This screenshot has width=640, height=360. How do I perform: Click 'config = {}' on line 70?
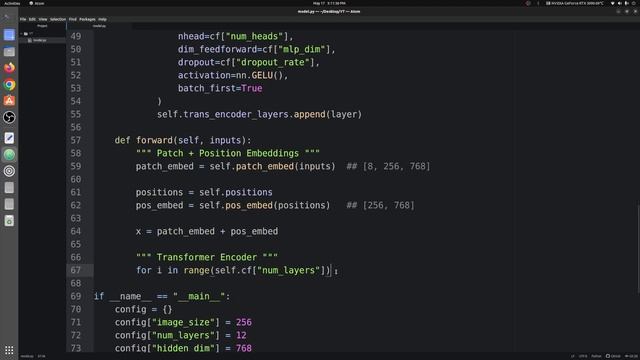pyautogui.click(x=144, y=309)
